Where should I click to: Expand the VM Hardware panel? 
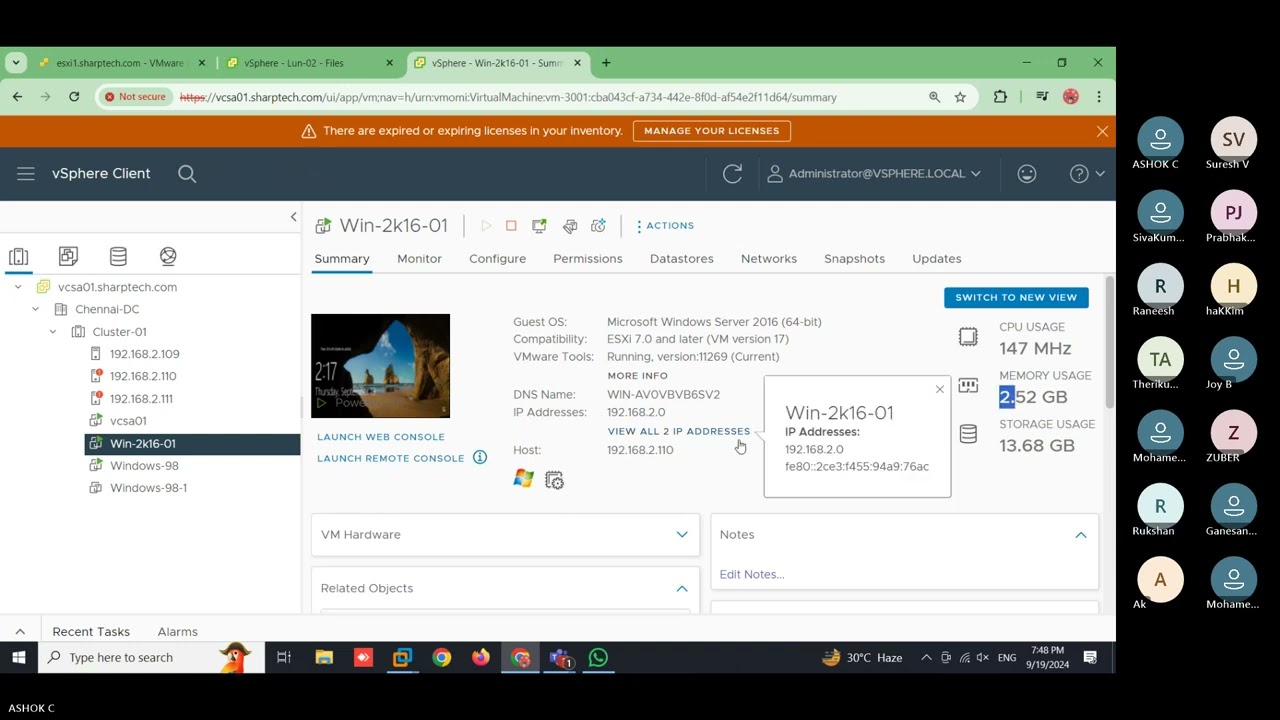682,535
